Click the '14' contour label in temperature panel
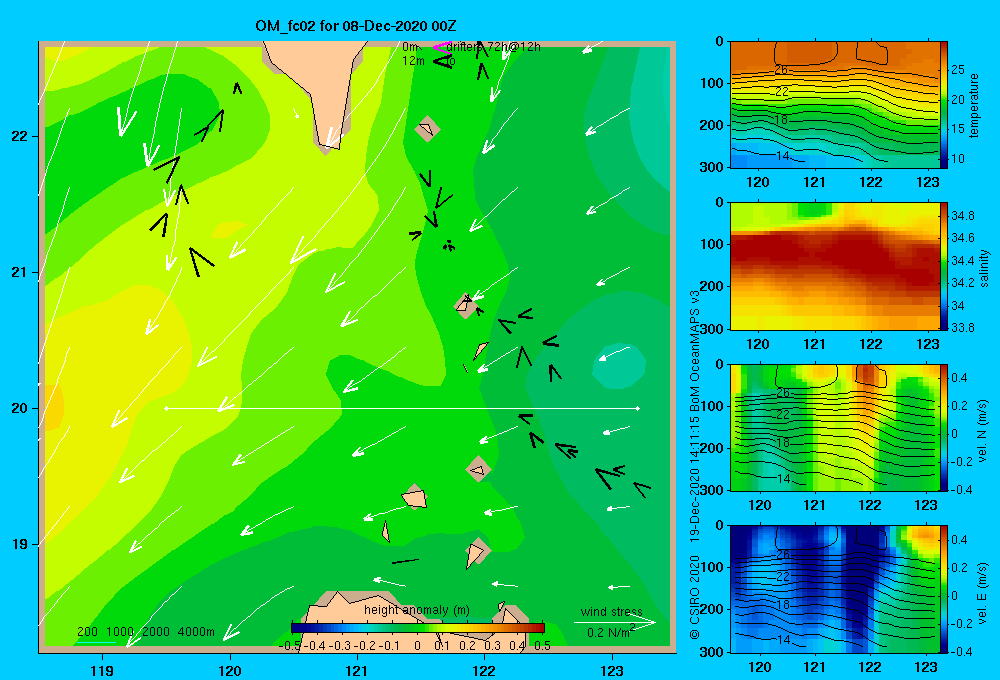 click(783, 156)
